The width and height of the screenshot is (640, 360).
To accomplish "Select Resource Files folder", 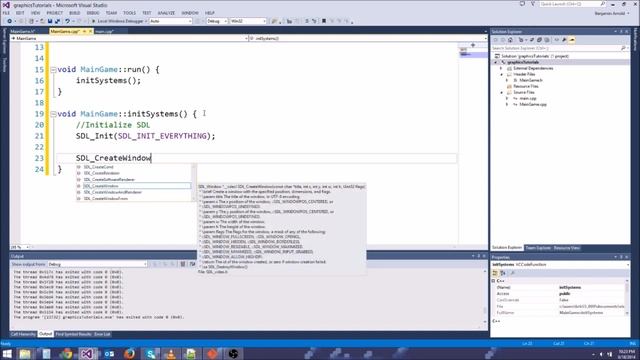I will (x=525, y=87).
